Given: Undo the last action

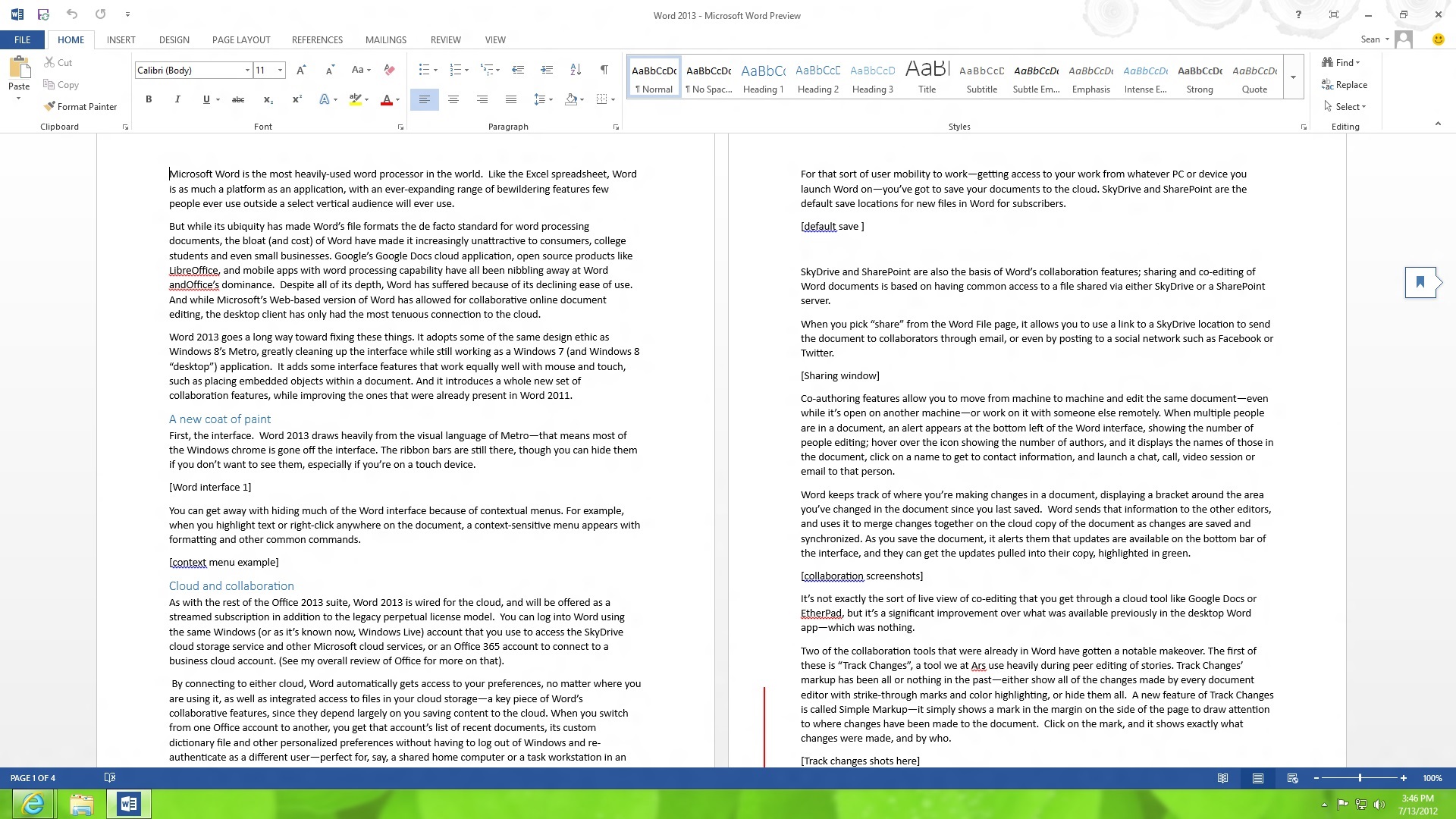Looking at the screenshot, I should pyautogui.click(x=72, y=14).
